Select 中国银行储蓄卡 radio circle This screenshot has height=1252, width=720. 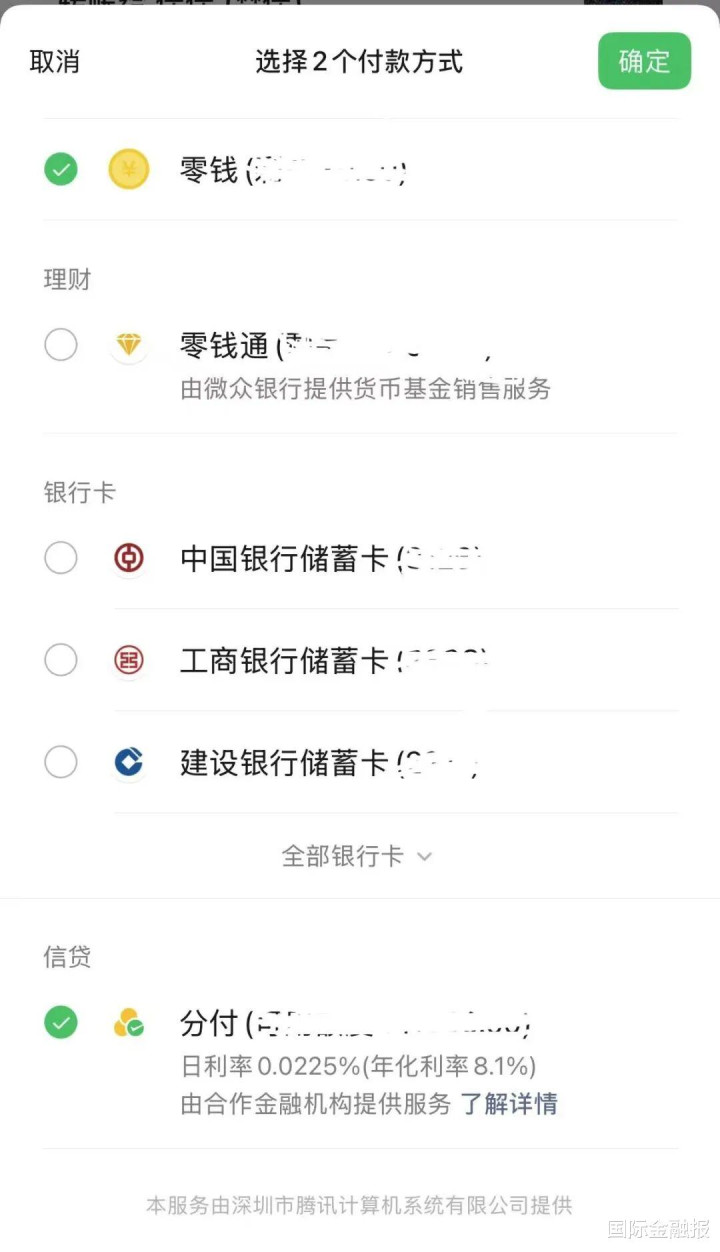point(61,558)
